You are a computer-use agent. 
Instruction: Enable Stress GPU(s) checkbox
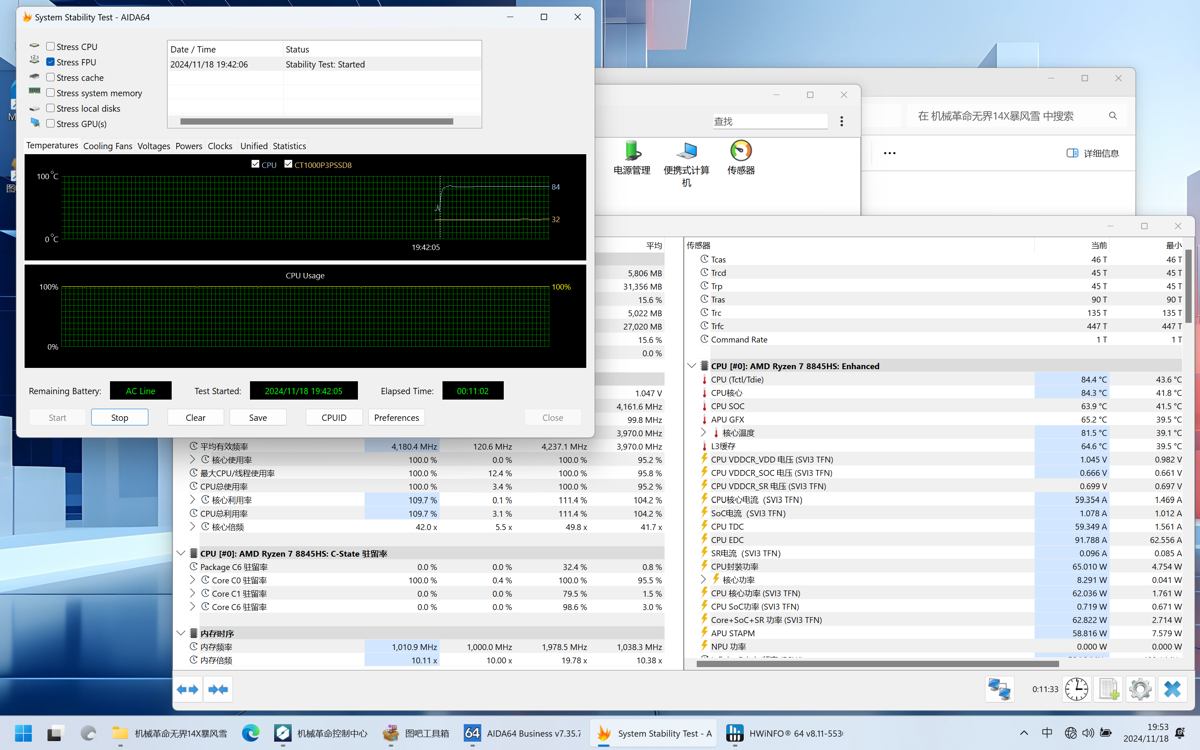(x=50, y=124)
